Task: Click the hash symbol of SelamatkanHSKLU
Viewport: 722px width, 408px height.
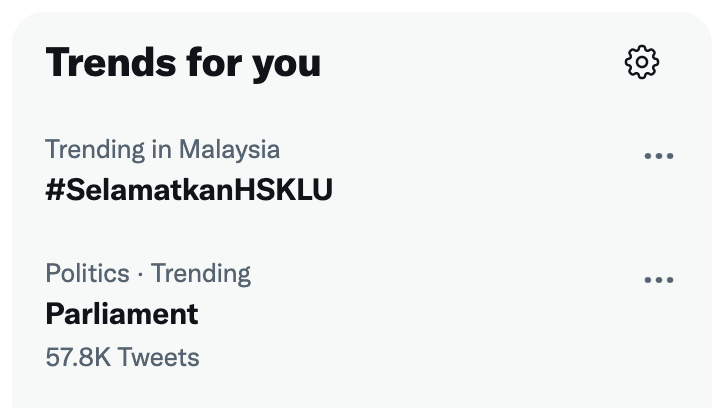Action: [x=55, y=190]
